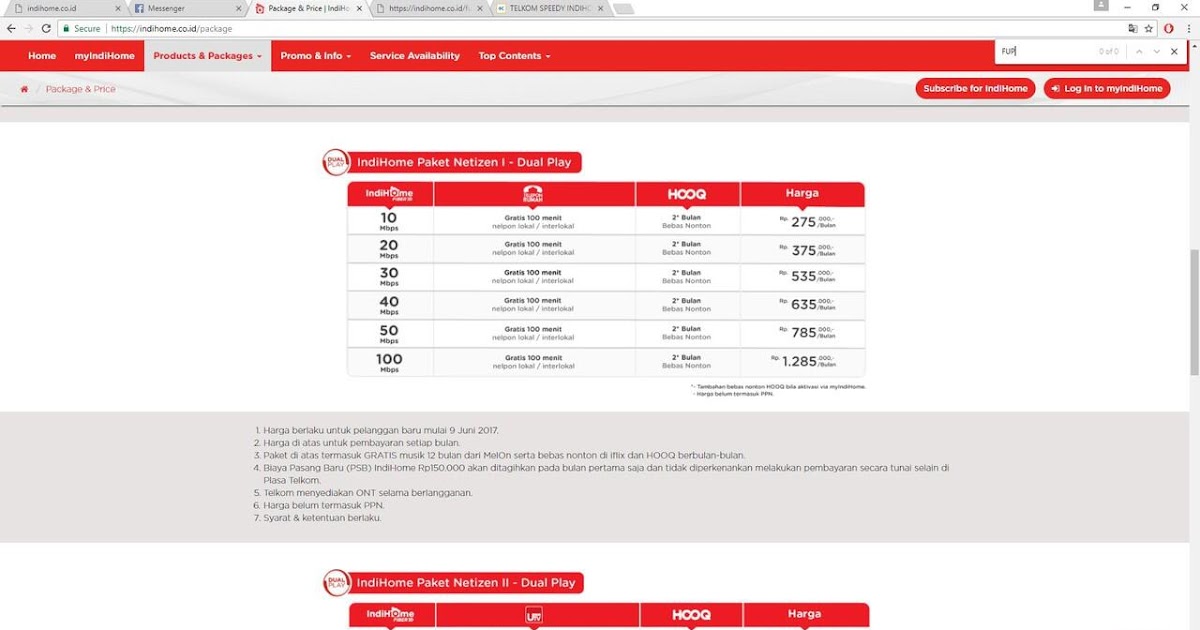The height and width of the screenshot is (630, 1200).
Task: Open the Home menu item
Action: click(42, 56)
